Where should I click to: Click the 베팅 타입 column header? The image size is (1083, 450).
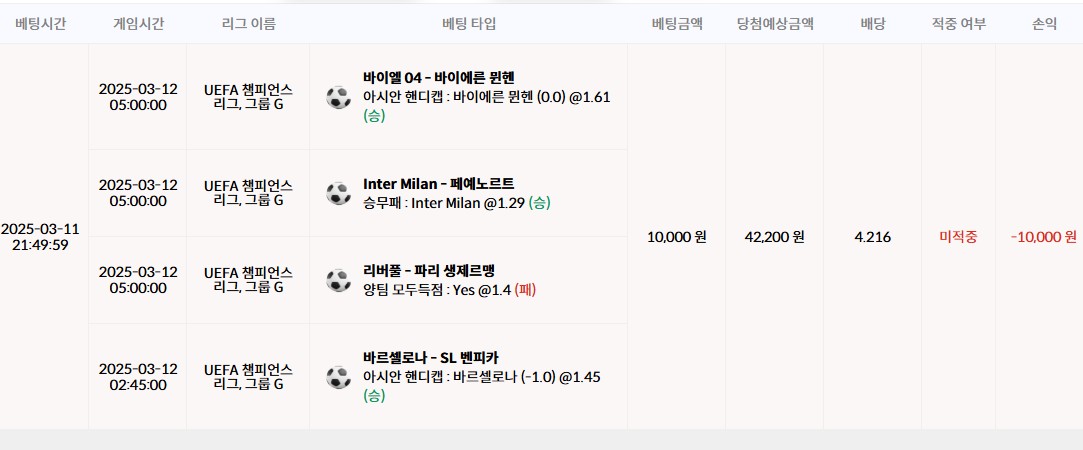pos(469,24)
